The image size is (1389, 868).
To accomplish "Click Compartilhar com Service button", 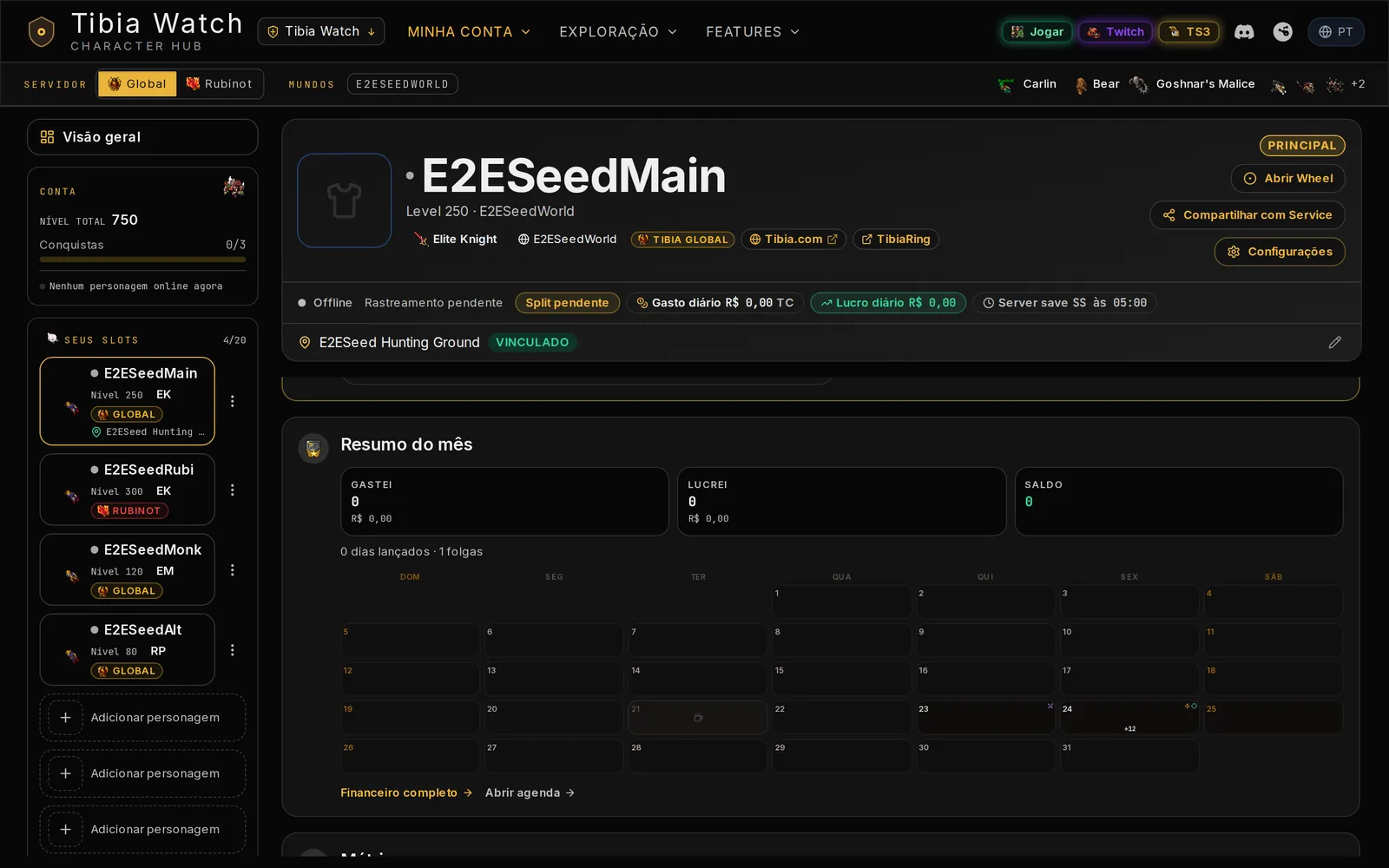I will click(1247, 215).
